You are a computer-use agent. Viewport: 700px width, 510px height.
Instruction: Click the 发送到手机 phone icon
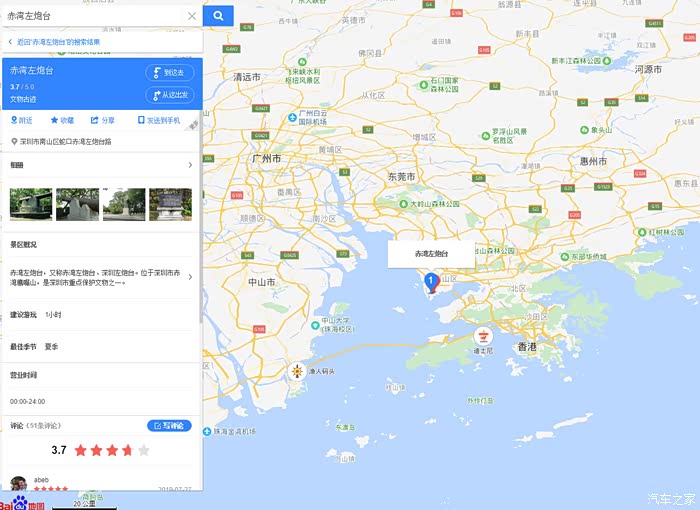[141, 120]
